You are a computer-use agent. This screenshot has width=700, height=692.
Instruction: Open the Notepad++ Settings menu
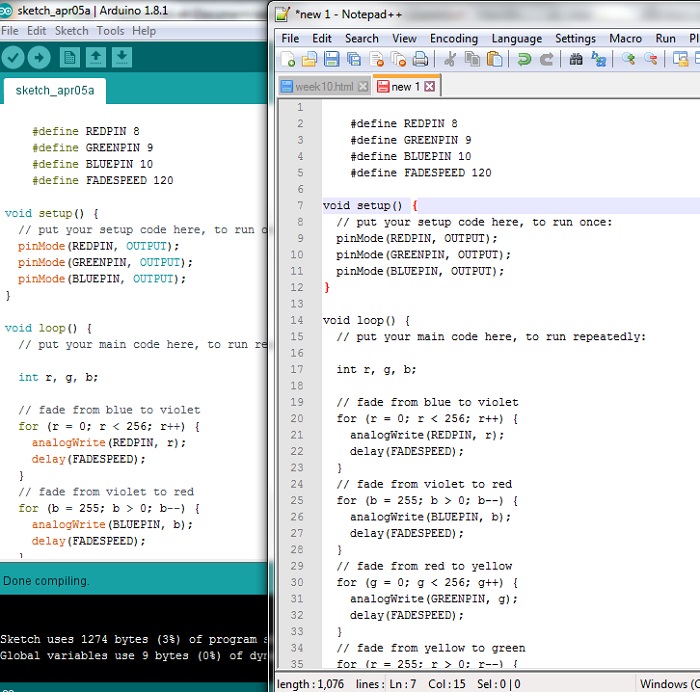point(575,38)
